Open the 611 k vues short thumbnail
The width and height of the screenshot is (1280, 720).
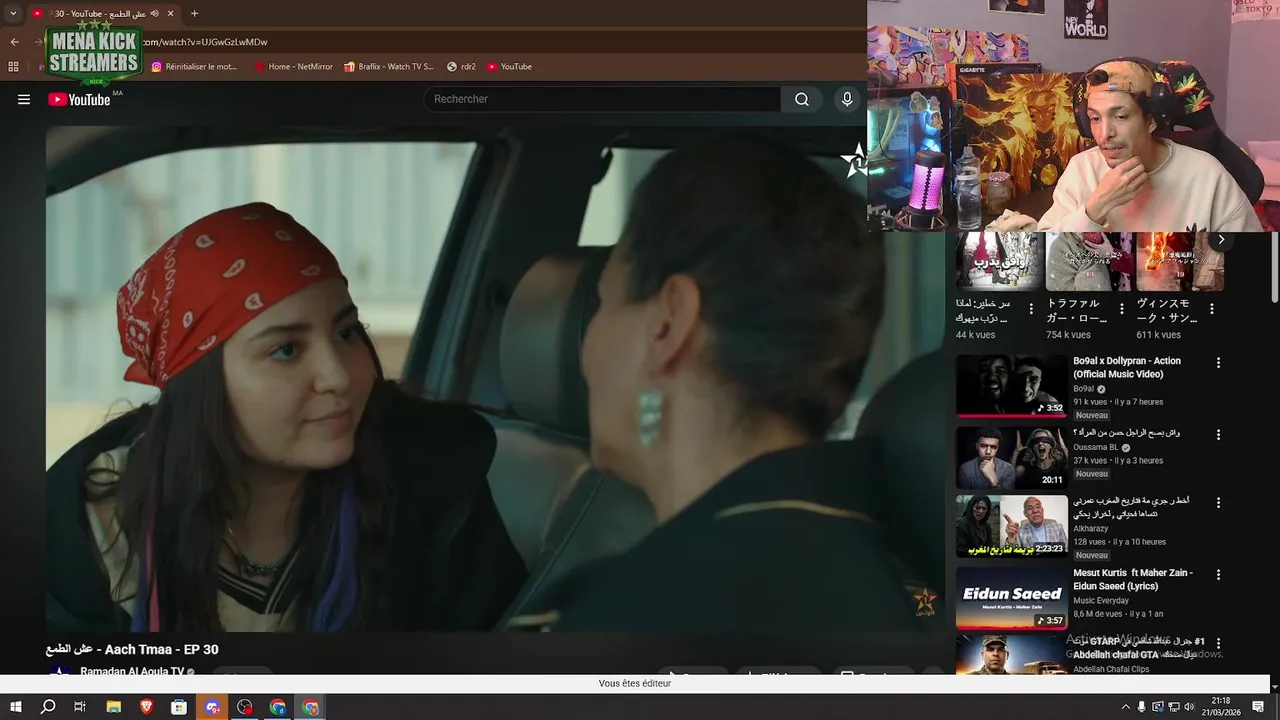click(x=1179, y=261)
